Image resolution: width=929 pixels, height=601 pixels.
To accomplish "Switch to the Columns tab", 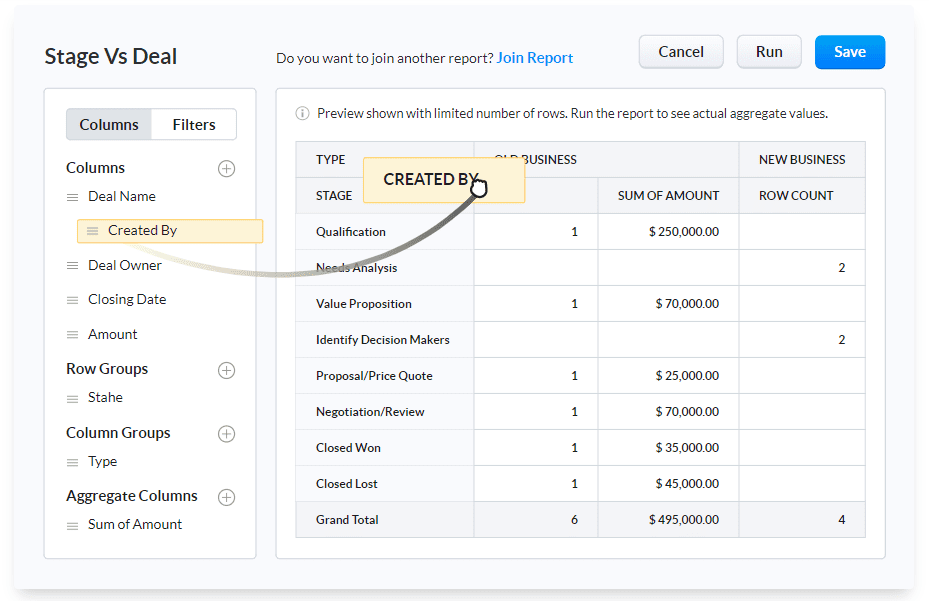I will (x=109, y=124).
